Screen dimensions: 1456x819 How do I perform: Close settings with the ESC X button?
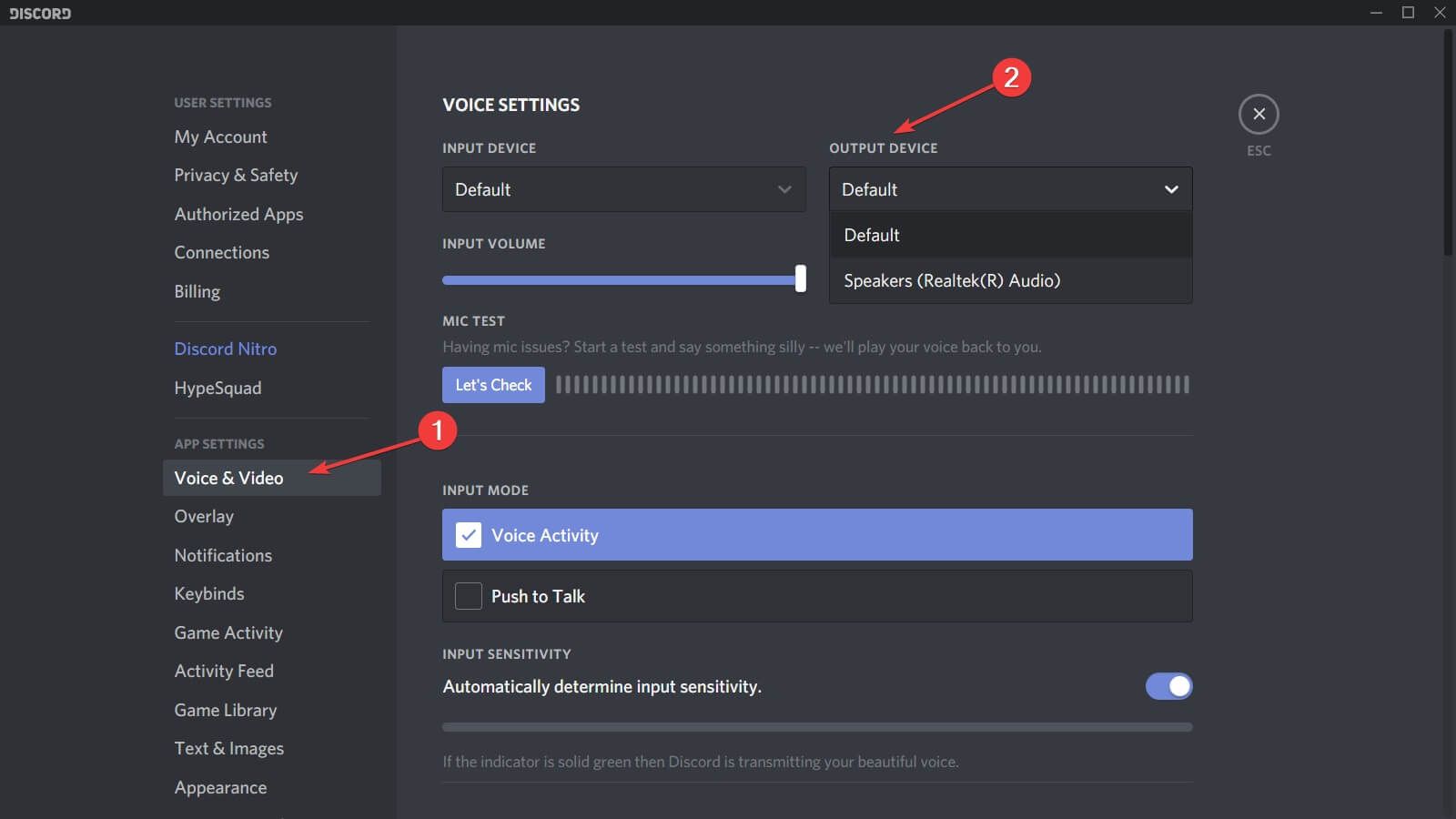[1259, 114]
